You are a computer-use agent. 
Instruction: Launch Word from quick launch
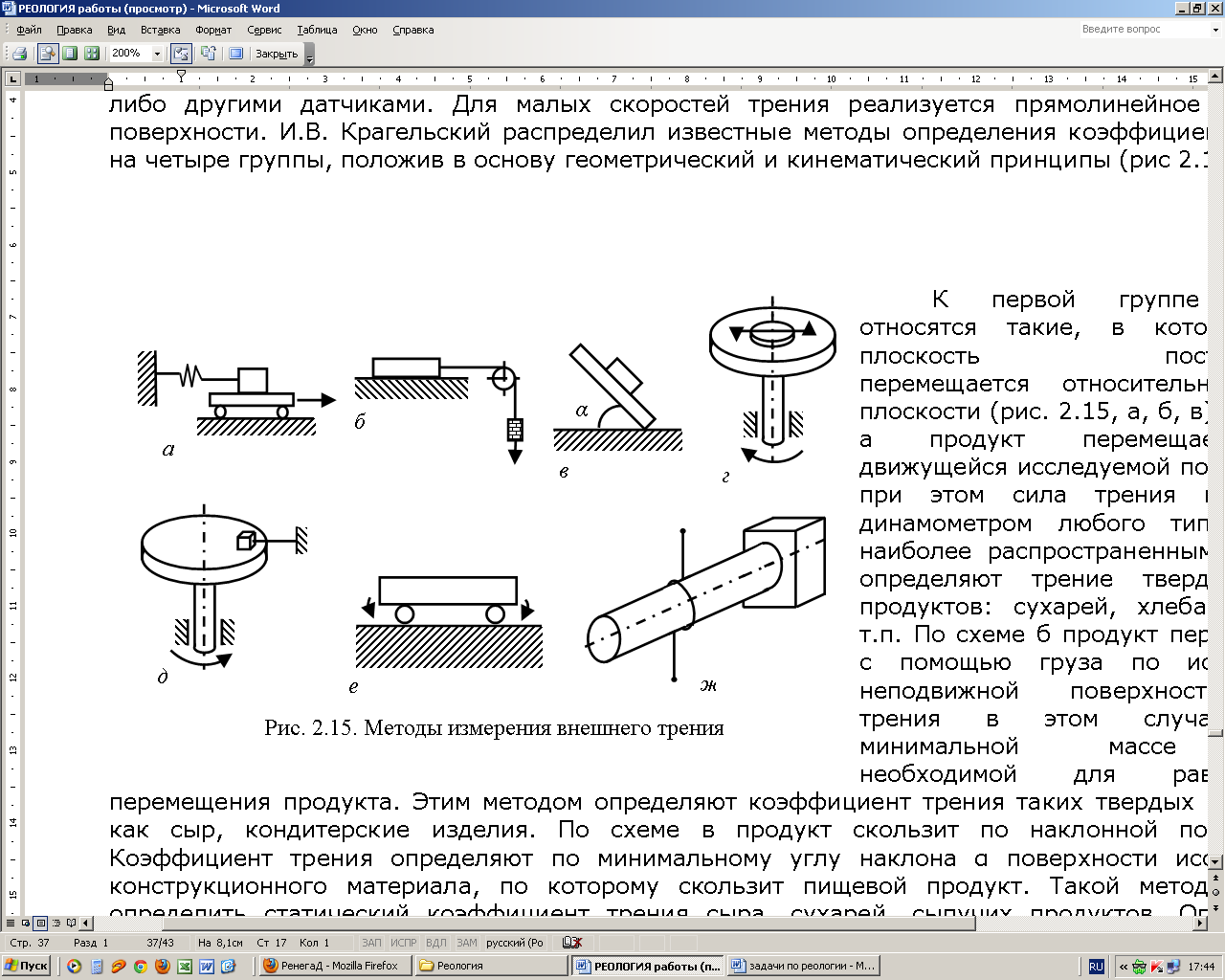click(207, 967)
